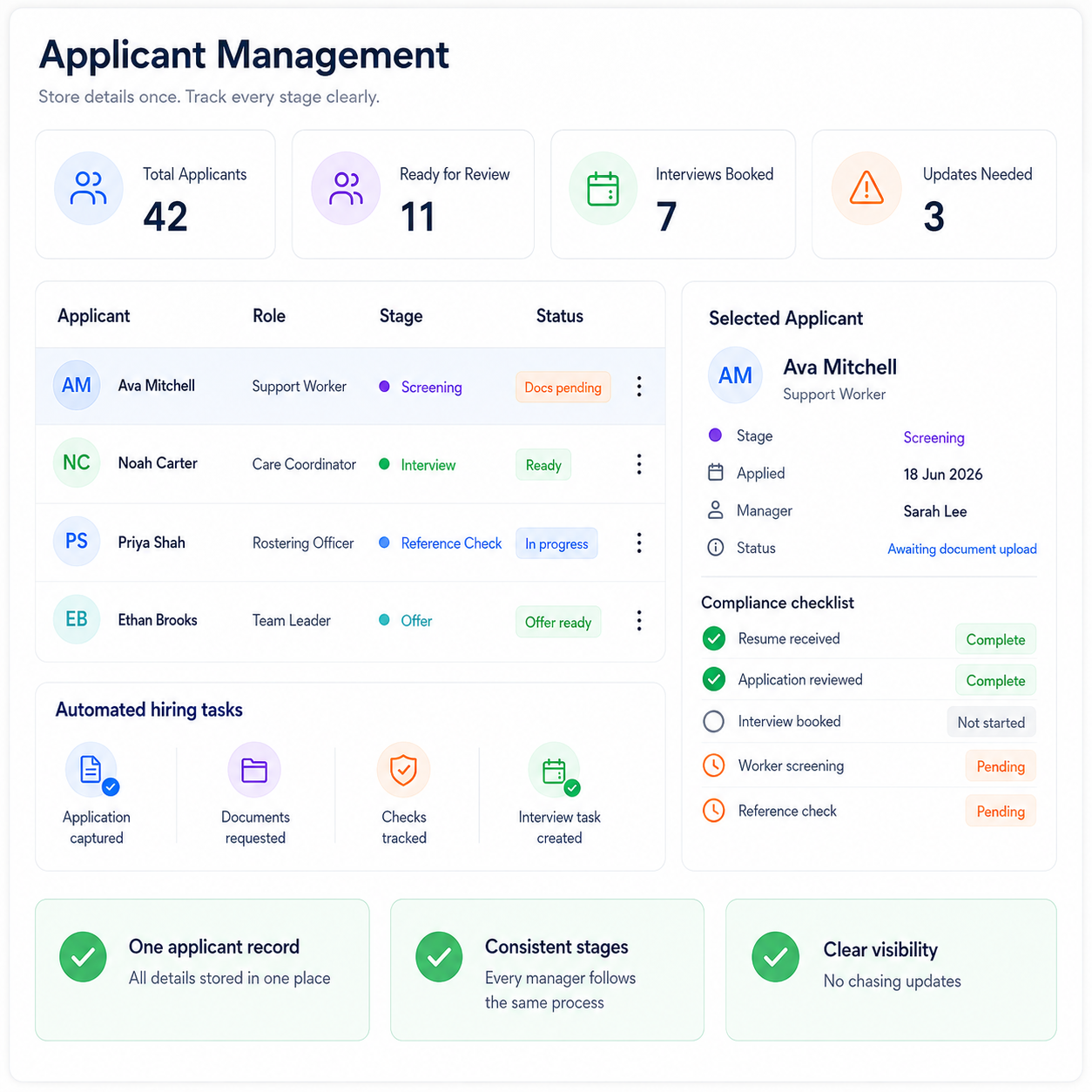Toggle the Resume received green checkmark

tap(714, 638)
